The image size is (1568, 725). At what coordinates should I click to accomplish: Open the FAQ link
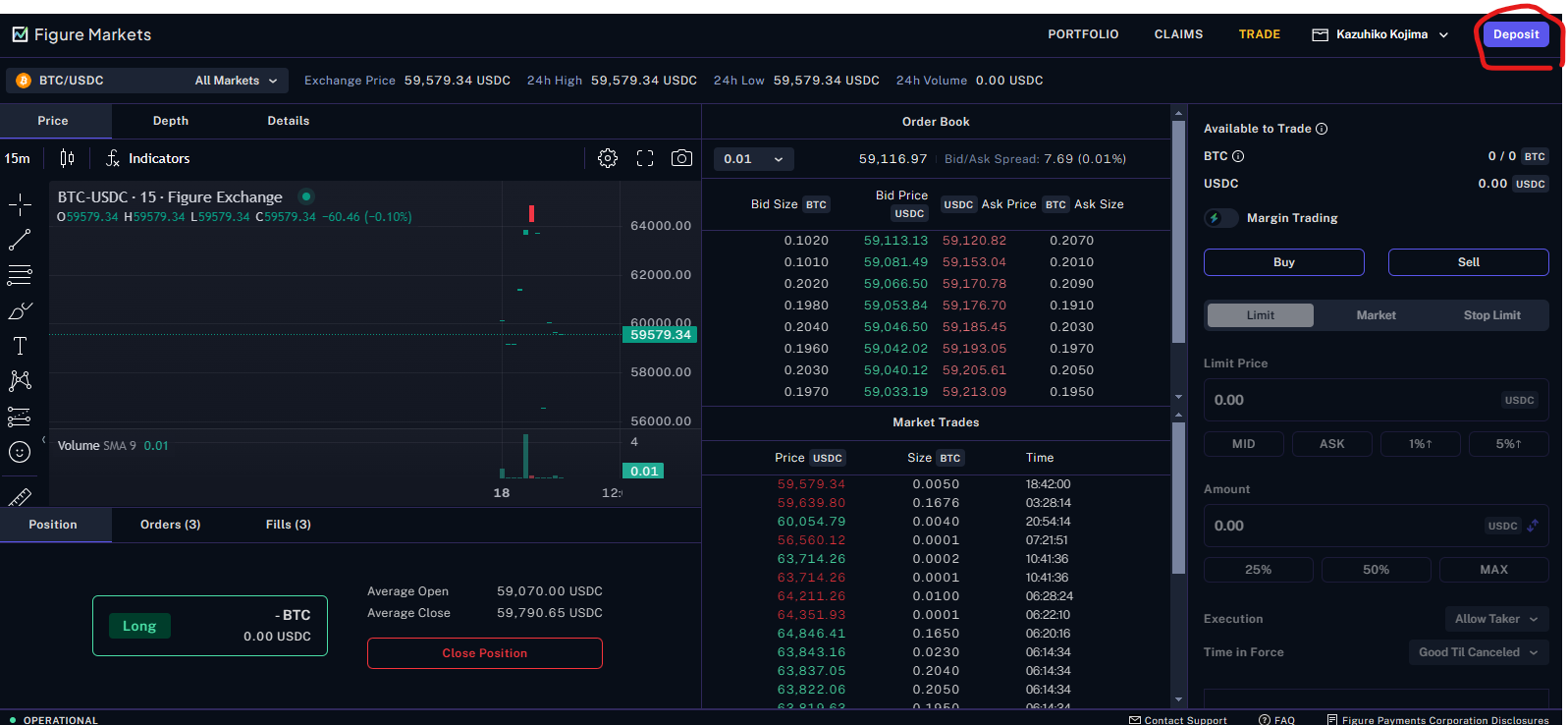pyautogui.click(x=1276, y=720)
